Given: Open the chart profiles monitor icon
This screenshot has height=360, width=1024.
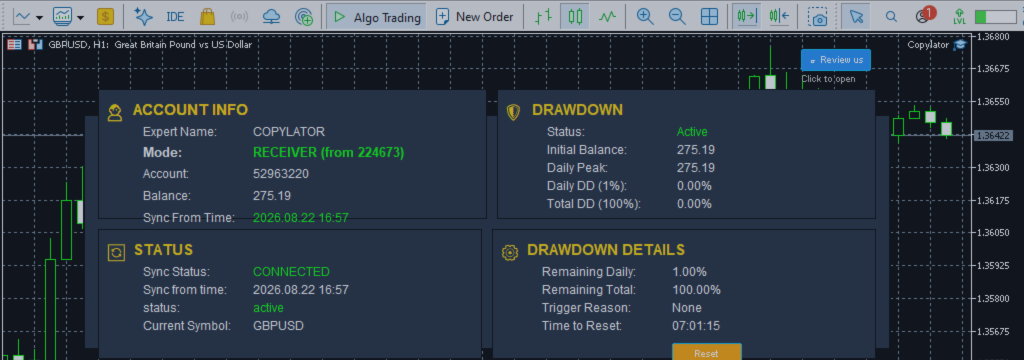Looking at the screenshot, I should tap(63, 16).
